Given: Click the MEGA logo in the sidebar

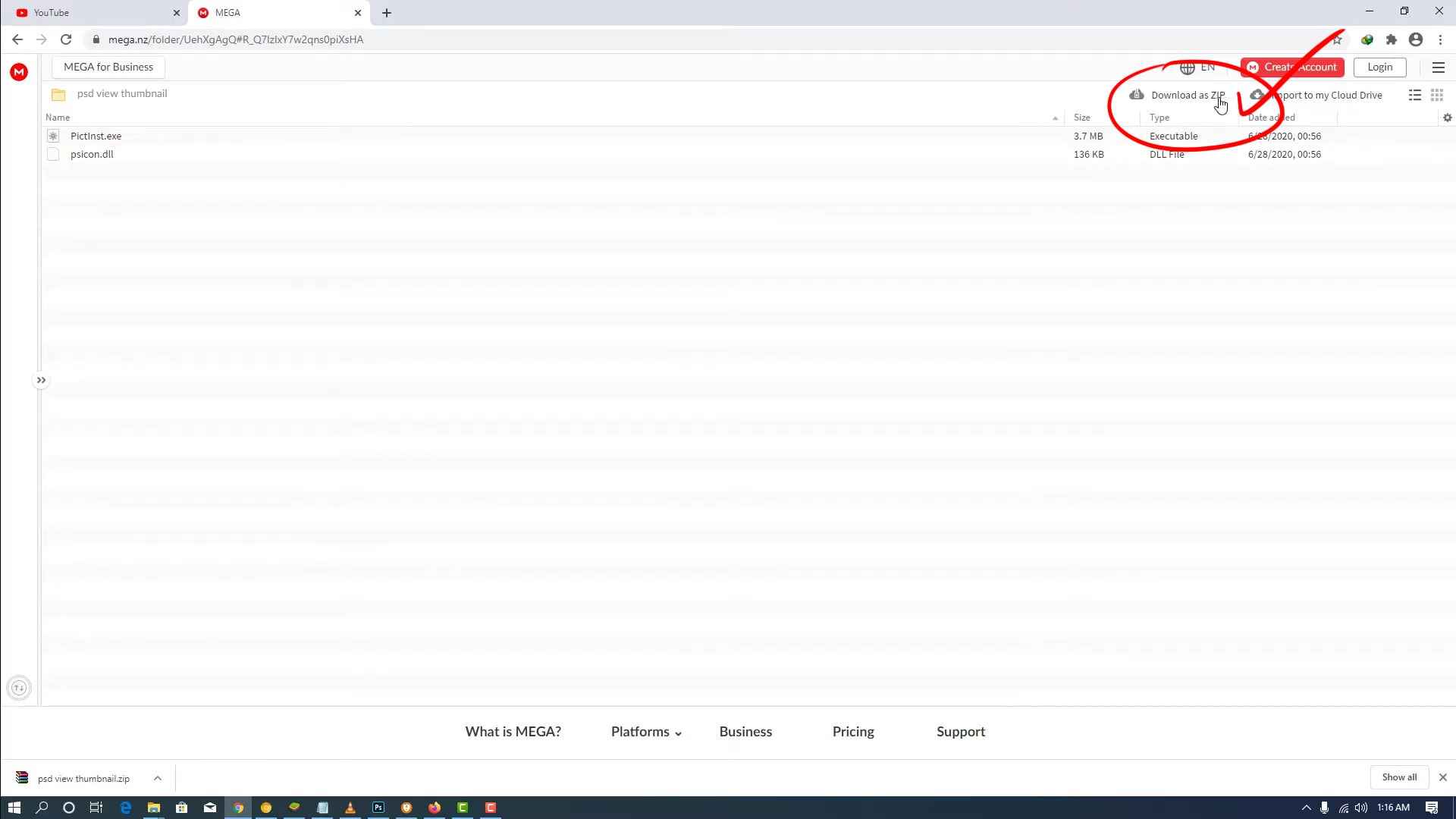Looking at the screenshot, I should [19, 72].
